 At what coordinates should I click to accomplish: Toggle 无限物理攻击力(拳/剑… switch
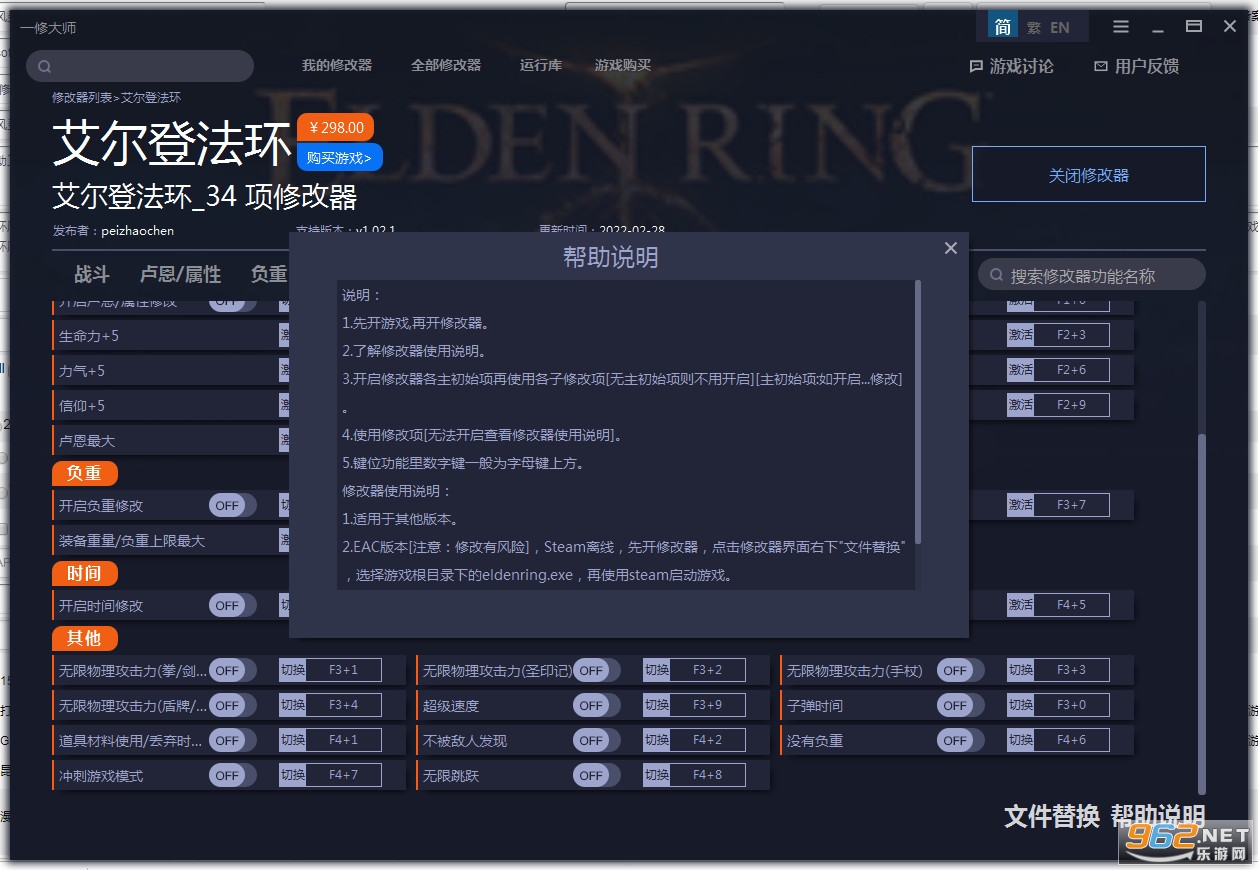tap(232, 670)
